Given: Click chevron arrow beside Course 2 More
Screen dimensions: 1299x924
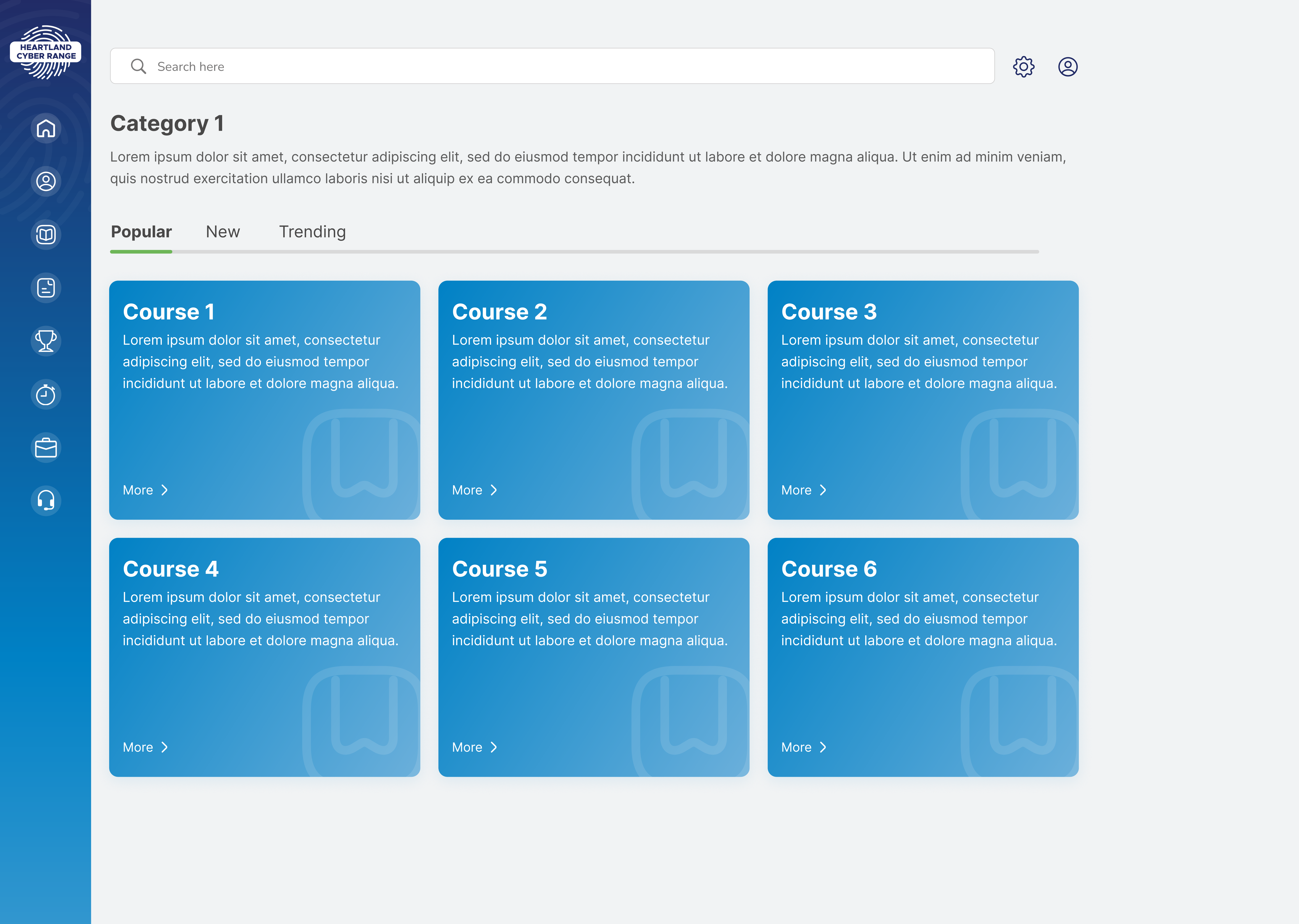Looking at the screenshot, I should [x=494, y=490].
